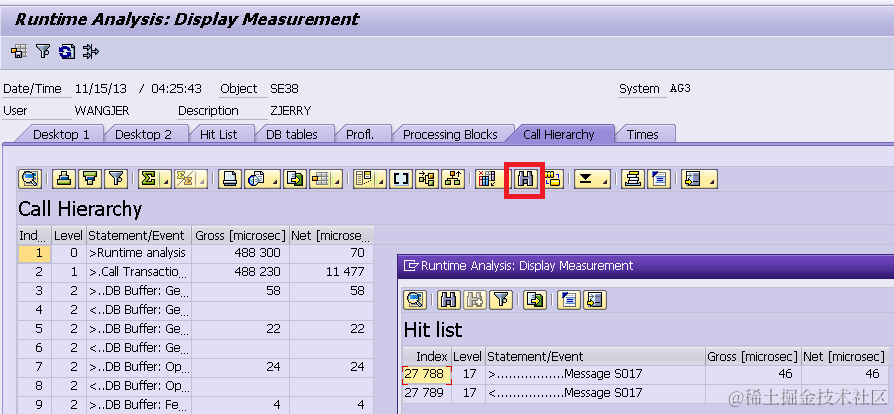Open the Views dropdown next to Print
This screenshot has height=414, width=894.
(262, 179)
